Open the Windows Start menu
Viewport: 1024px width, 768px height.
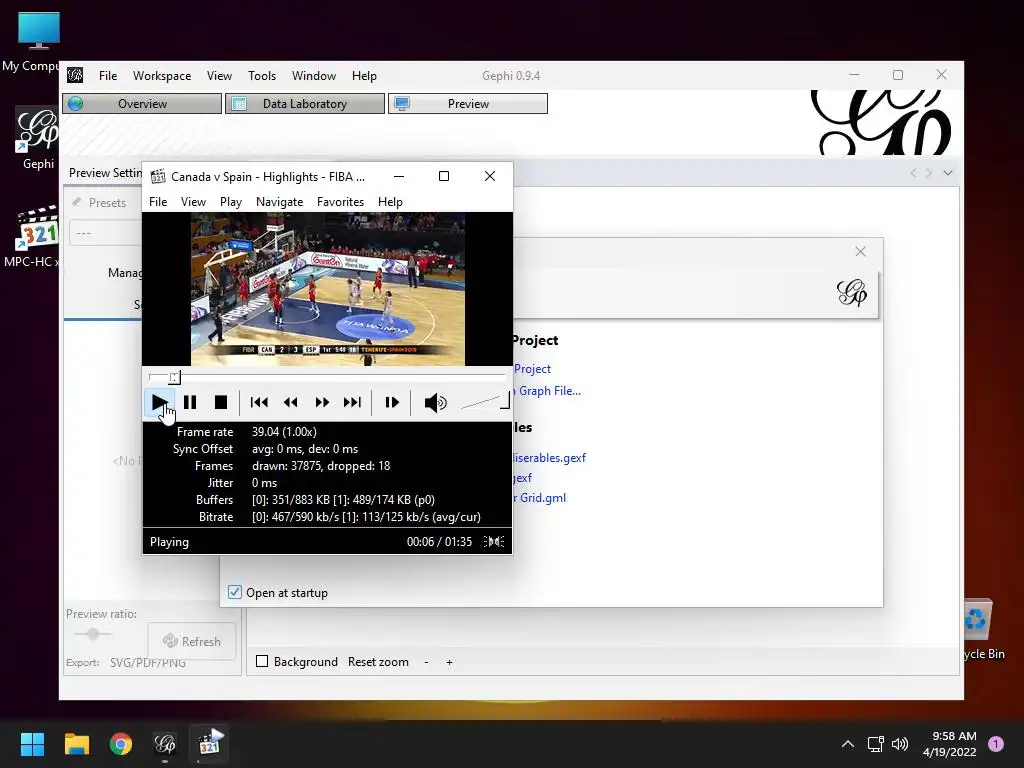32,744
